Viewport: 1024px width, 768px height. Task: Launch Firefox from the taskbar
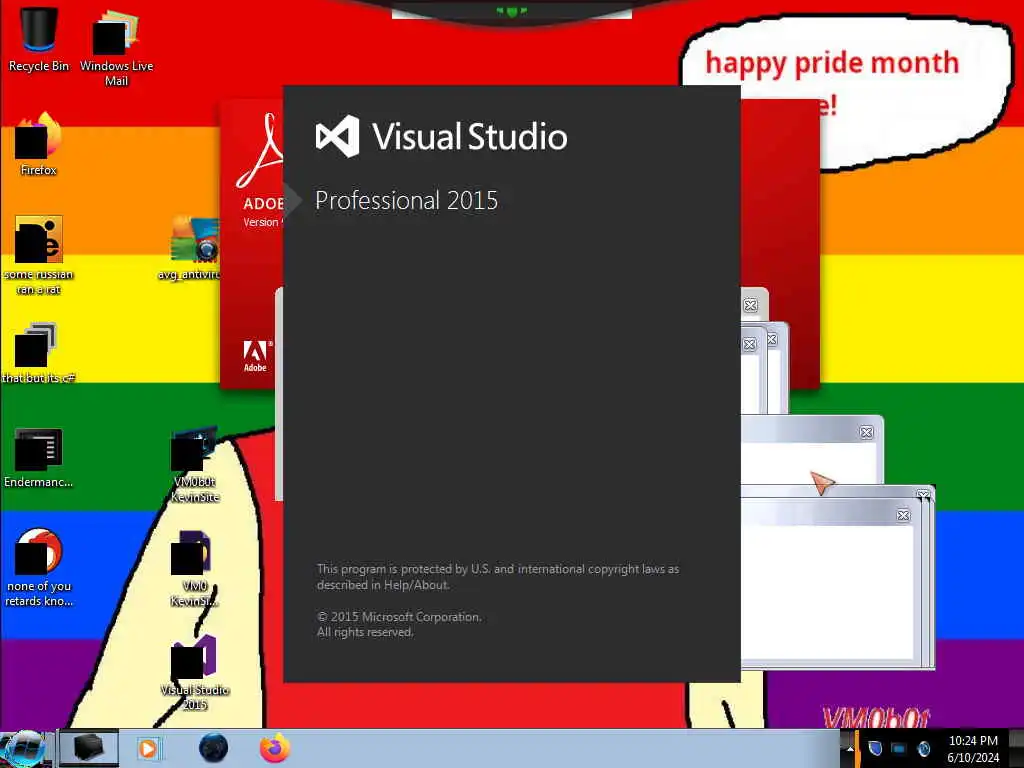pos(275,748)
